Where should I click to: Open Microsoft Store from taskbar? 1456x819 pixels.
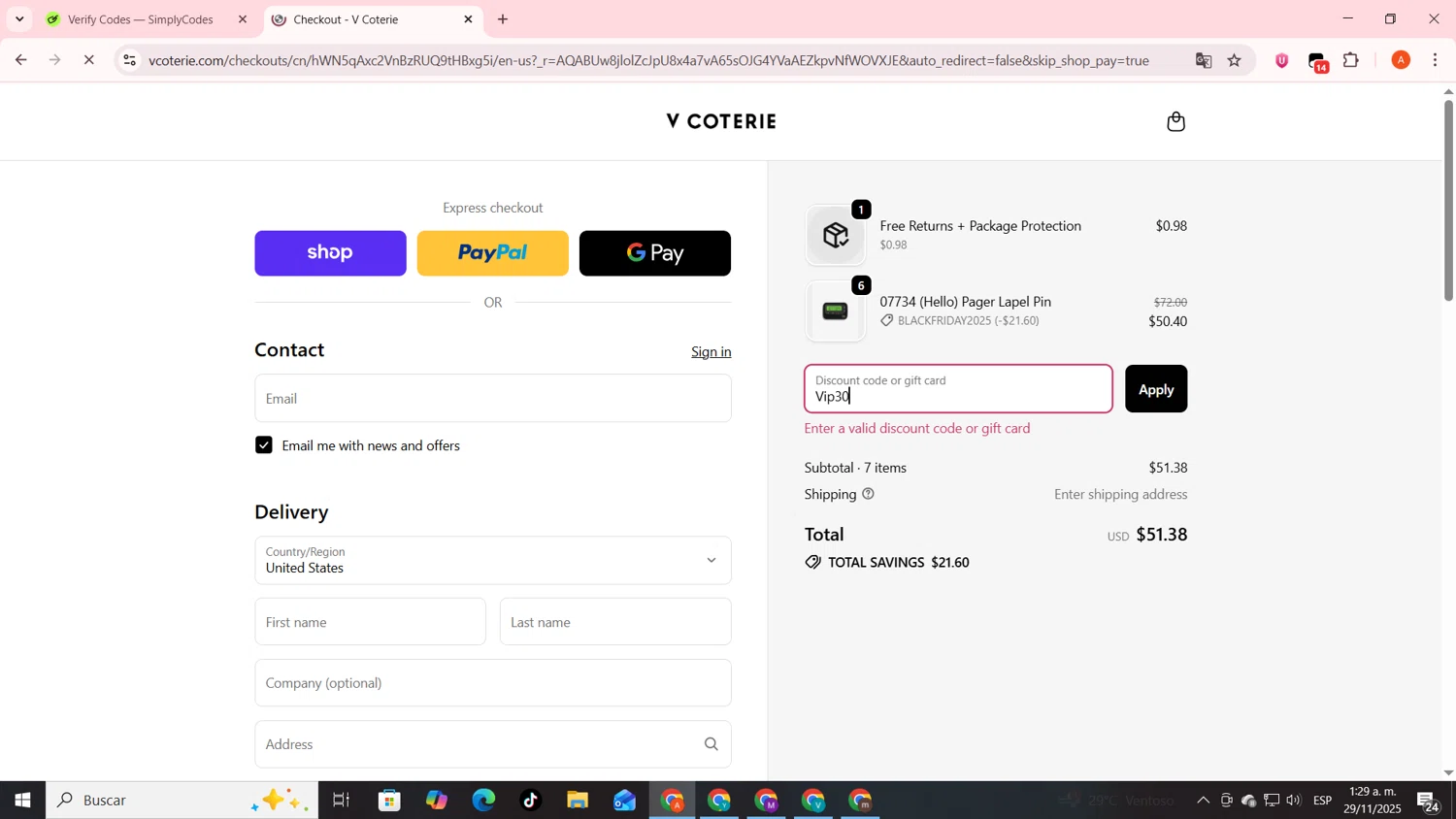coord(390,801)
